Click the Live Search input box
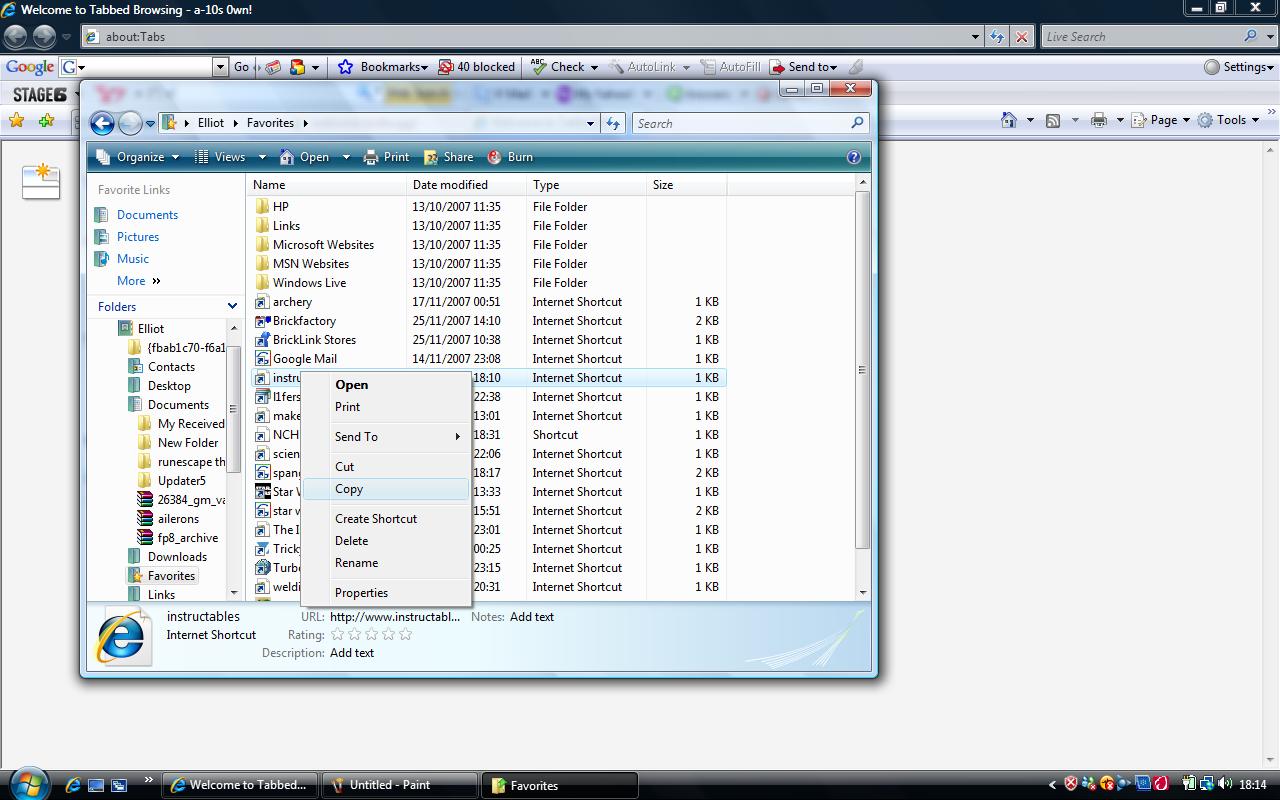This screenshot has width=1280, height=800. coord(1140,37)
